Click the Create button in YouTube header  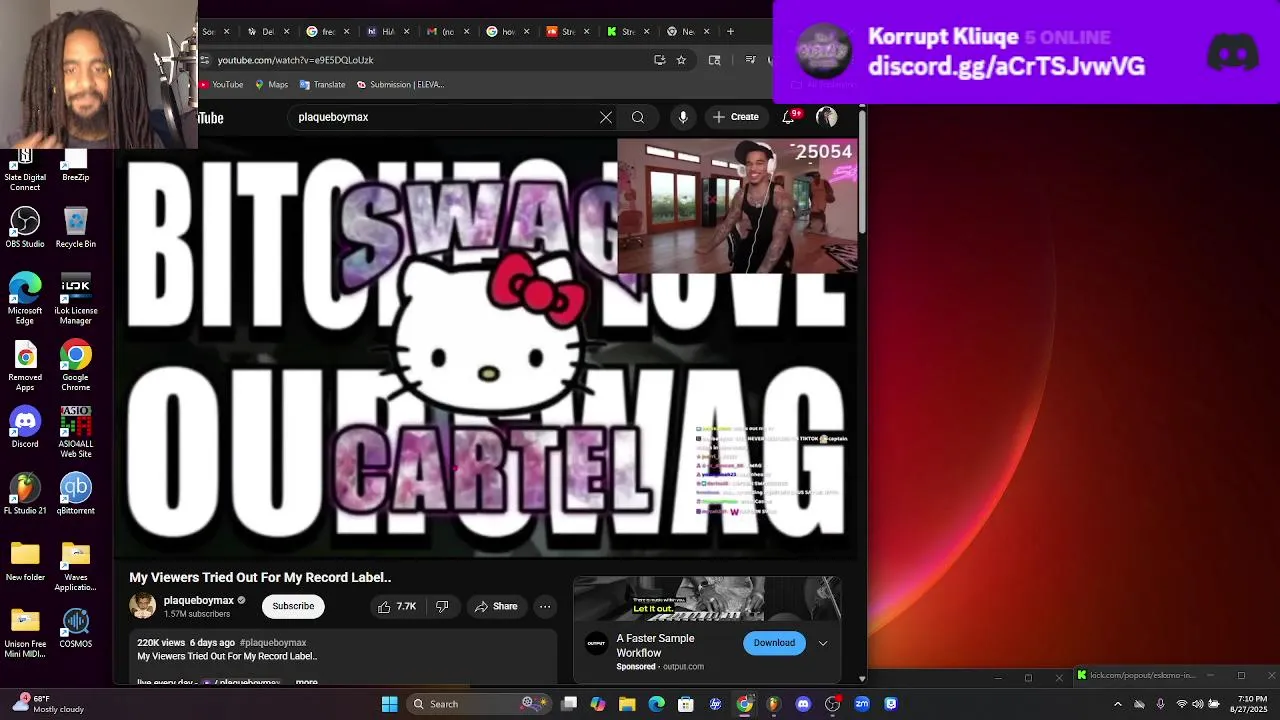point(736,117)
